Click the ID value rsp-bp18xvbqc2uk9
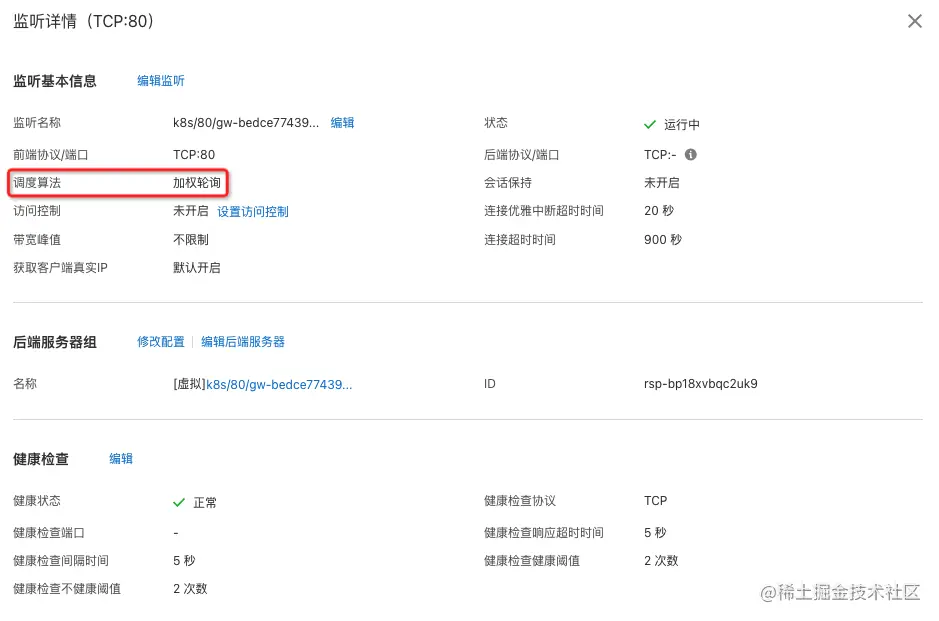Image resolution: width=939 pixels, height=621 pixels. point(701,384)
